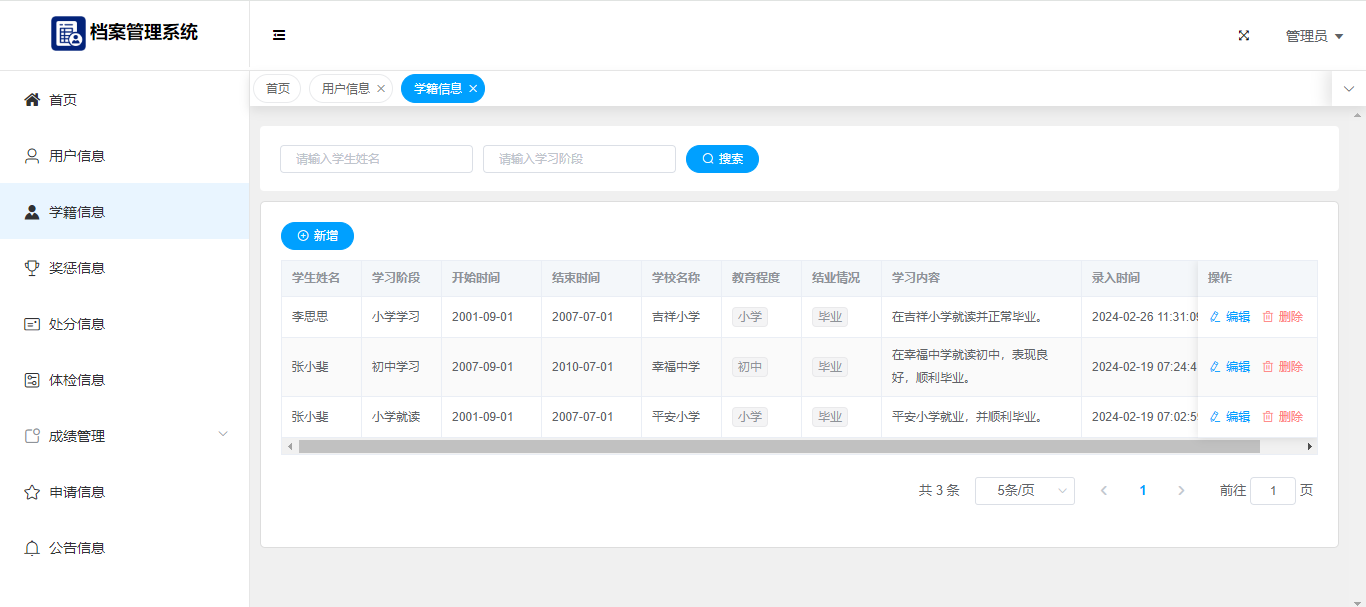Open 公告信息 bell icon in sidebar

32,548
